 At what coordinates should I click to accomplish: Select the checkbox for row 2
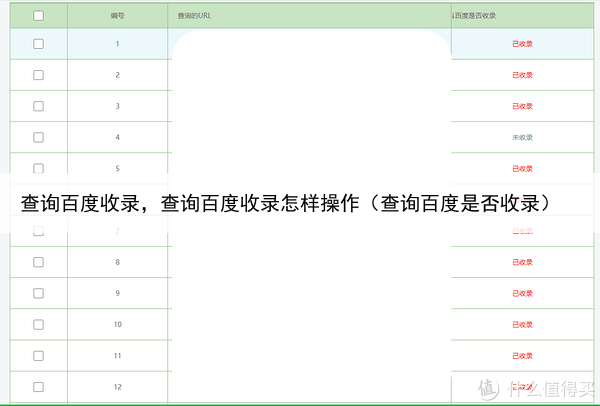(38, 75)
